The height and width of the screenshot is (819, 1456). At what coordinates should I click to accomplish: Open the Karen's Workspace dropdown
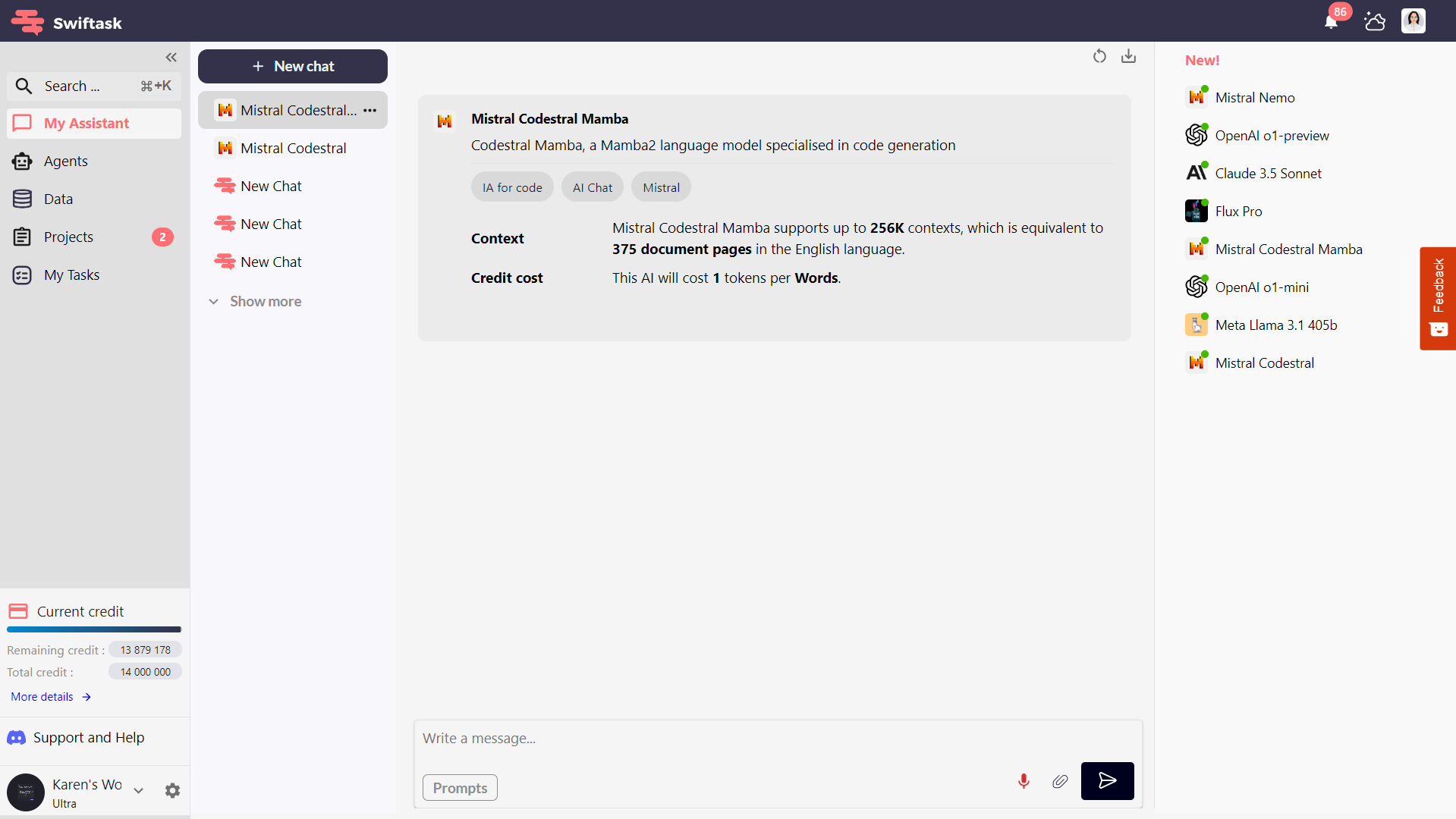point(138,790)
